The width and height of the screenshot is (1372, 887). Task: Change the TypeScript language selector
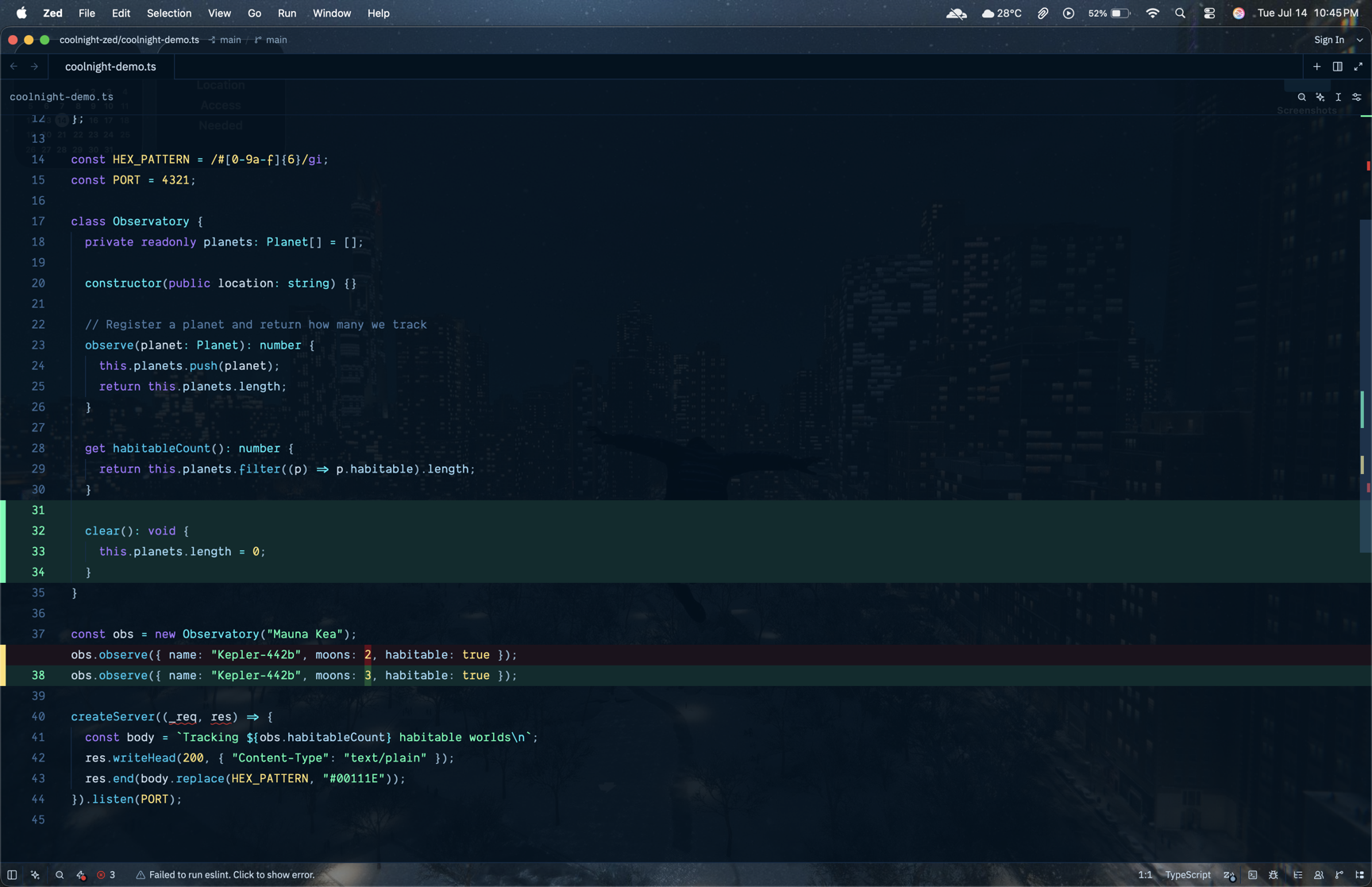click(x=1188, y=875)
